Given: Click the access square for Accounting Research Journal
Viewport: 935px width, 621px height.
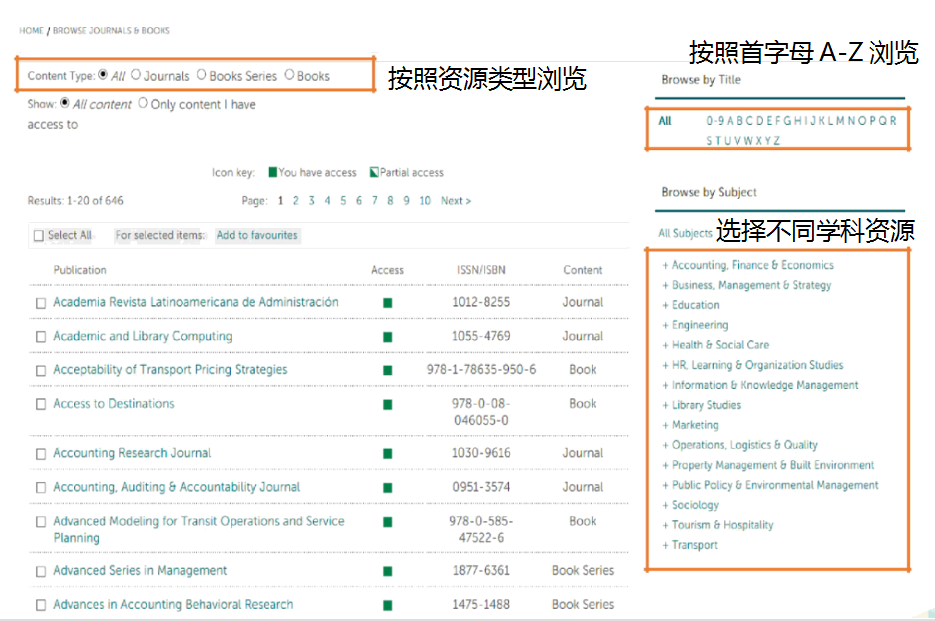Looking at the screenshot, I should point(388,454).
